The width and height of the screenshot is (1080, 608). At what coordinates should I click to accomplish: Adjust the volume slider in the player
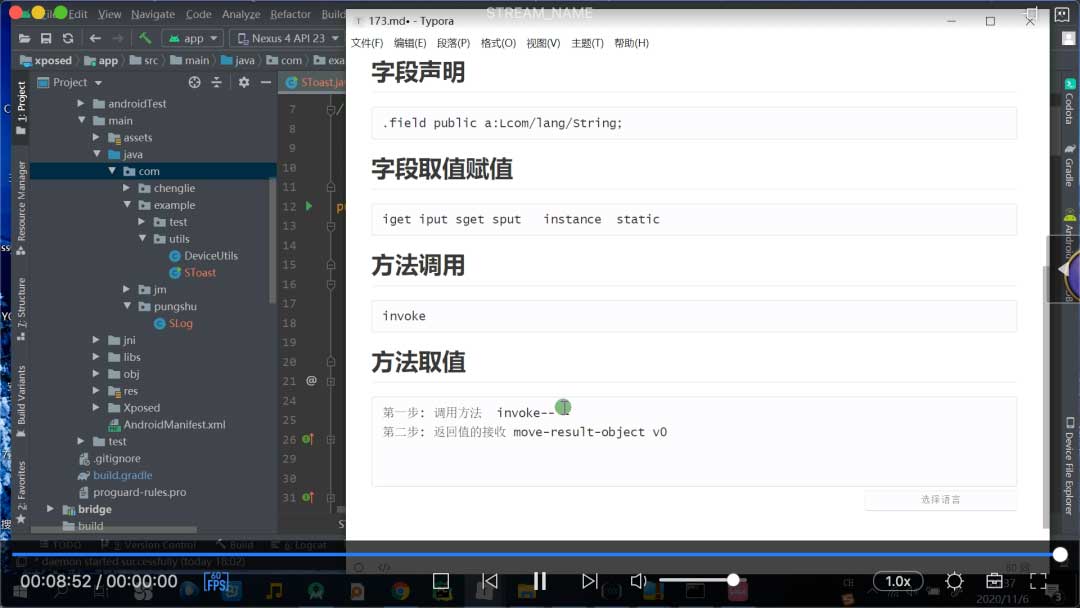[700, 579]
